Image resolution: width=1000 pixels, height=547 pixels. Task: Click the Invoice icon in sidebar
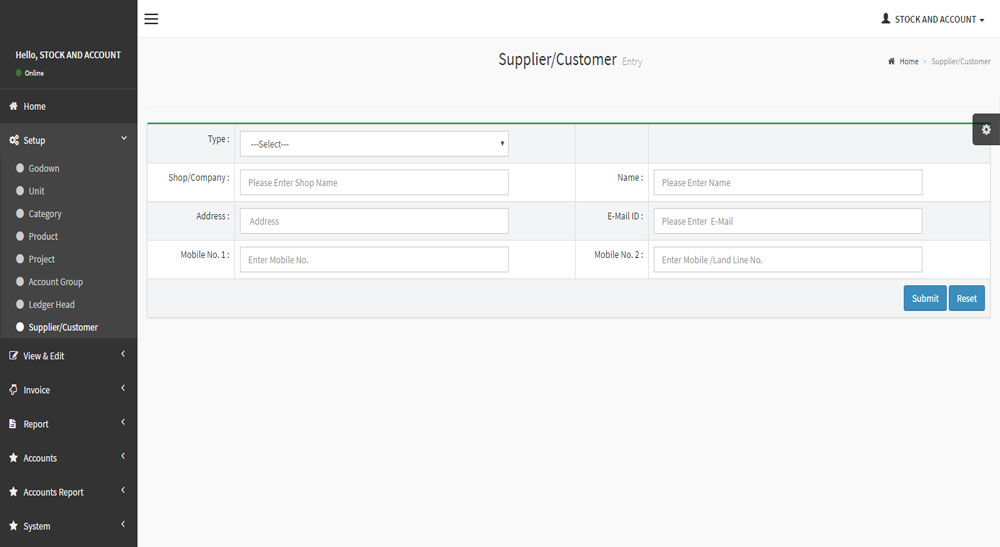(x=13, y=390)
